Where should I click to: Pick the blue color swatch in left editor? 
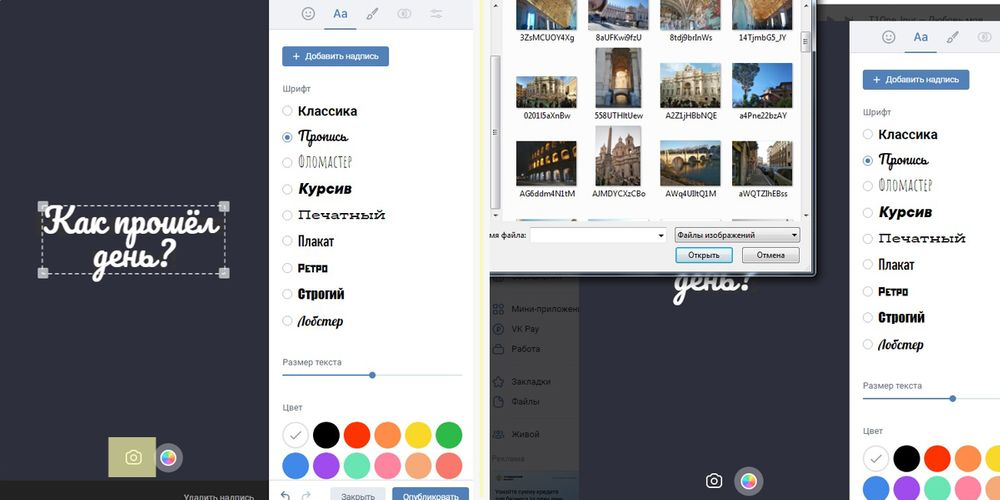coord(295,466)
